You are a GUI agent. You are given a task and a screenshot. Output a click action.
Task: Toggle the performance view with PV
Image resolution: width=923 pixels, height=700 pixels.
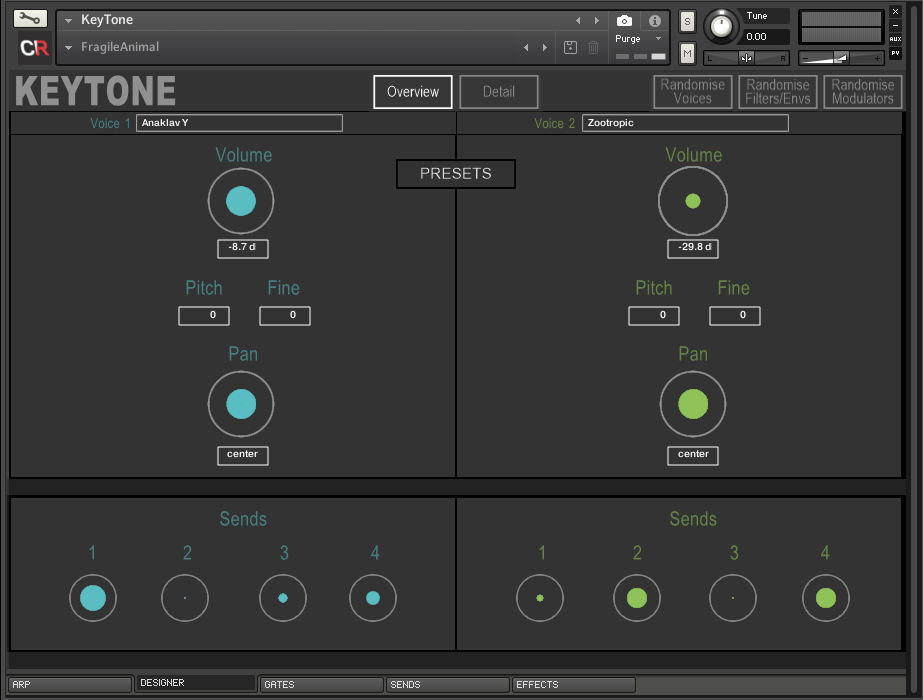pyautogui.click(x=896, y=52)
